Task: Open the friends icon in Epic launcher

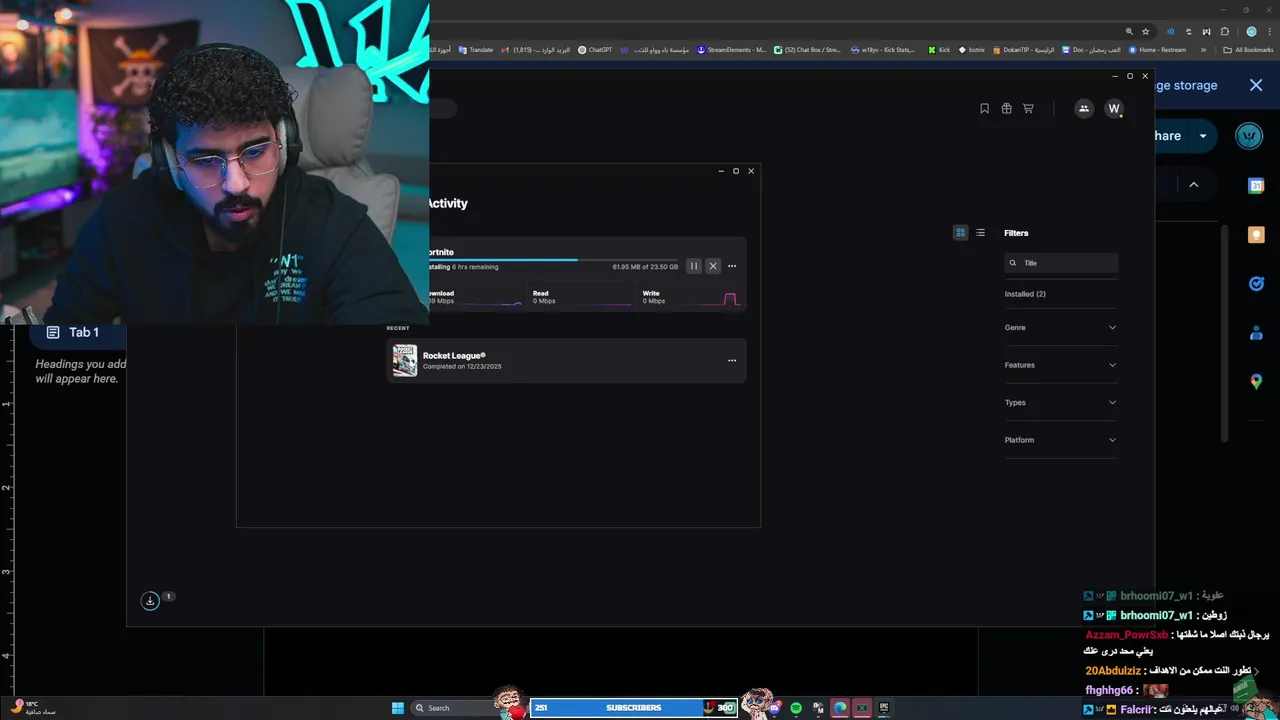Action: click(1084, 108)
